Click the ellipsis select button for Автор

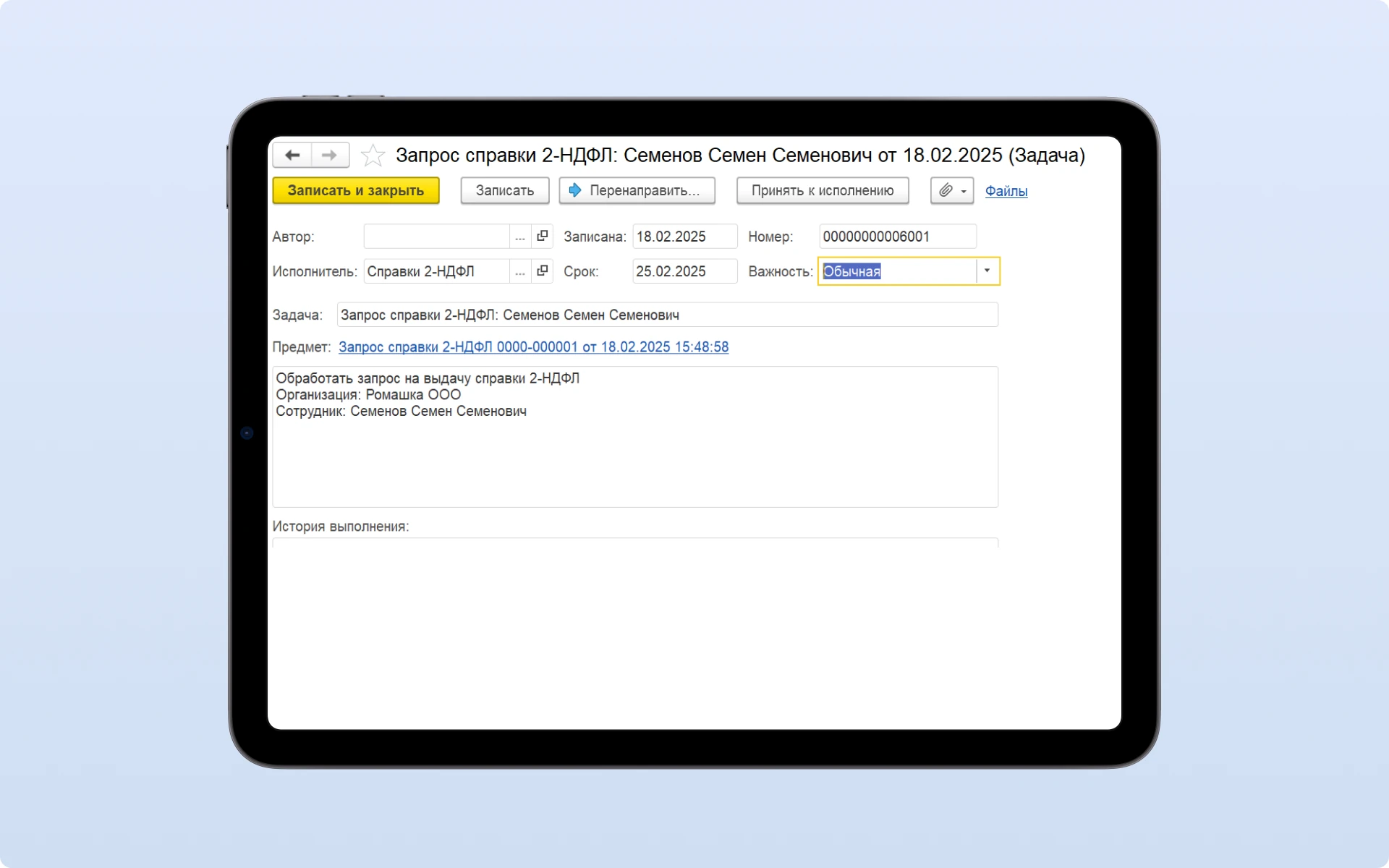point(519,237)
